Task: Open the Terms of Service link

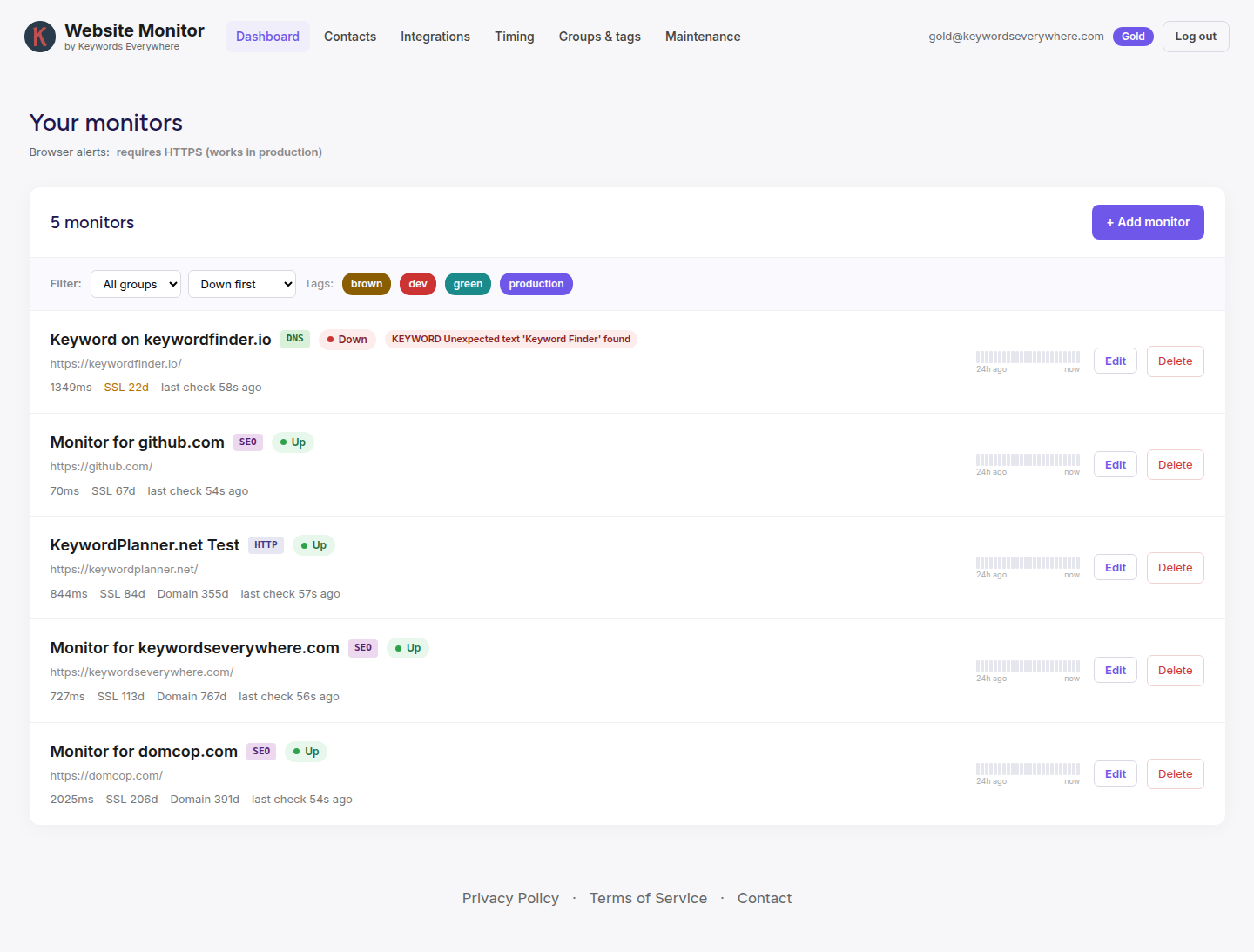Action: (648, 898)
